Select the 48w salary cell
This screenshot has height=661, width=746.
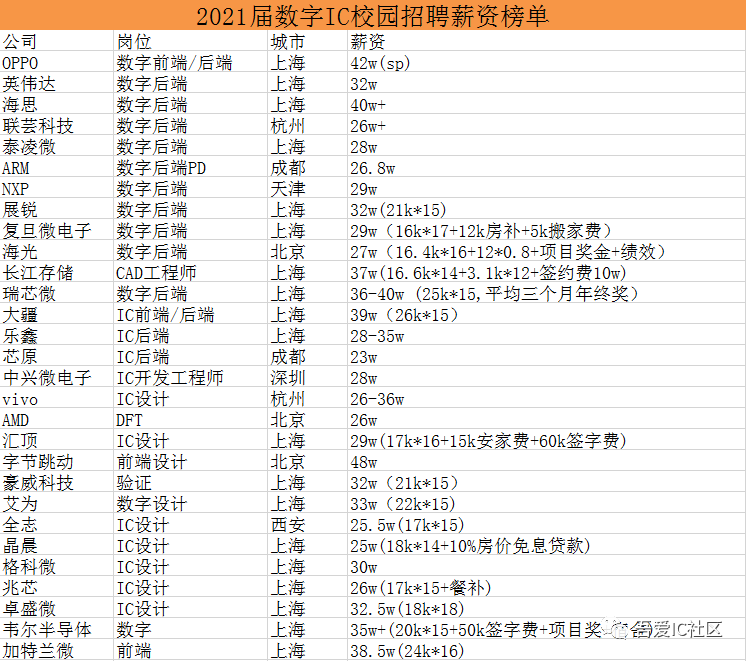[x=546, y=461]
